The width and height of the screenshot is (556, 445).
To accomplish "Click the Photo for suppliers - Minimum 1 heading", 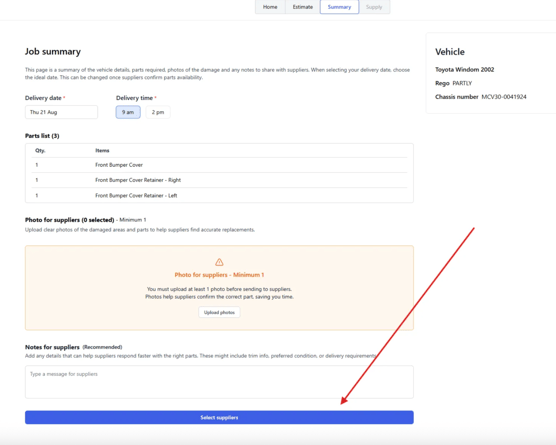I will coord(219,275).
